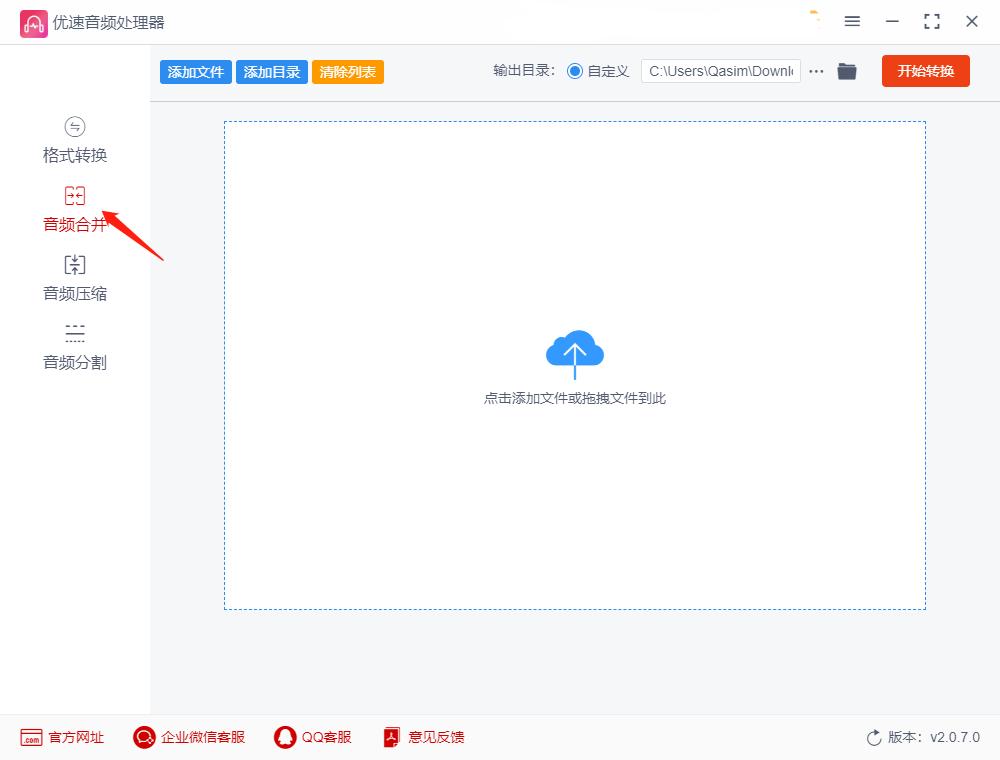This screenshot has width=1000, height=760.
Task: Click 点击添加文件或拖拽文件到此 text
Action: [575, 398]
